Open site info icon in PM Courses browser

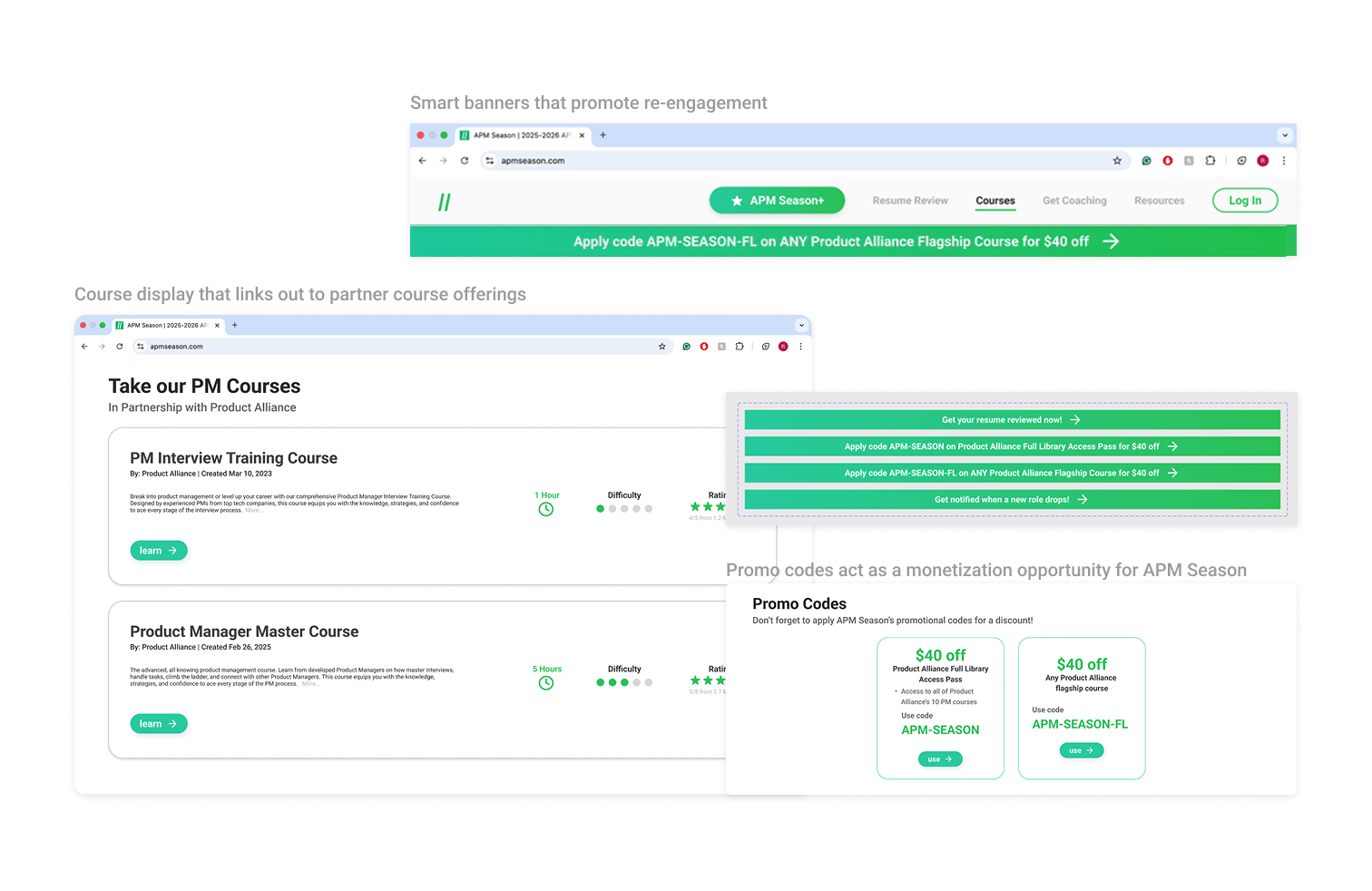[141, 347]
